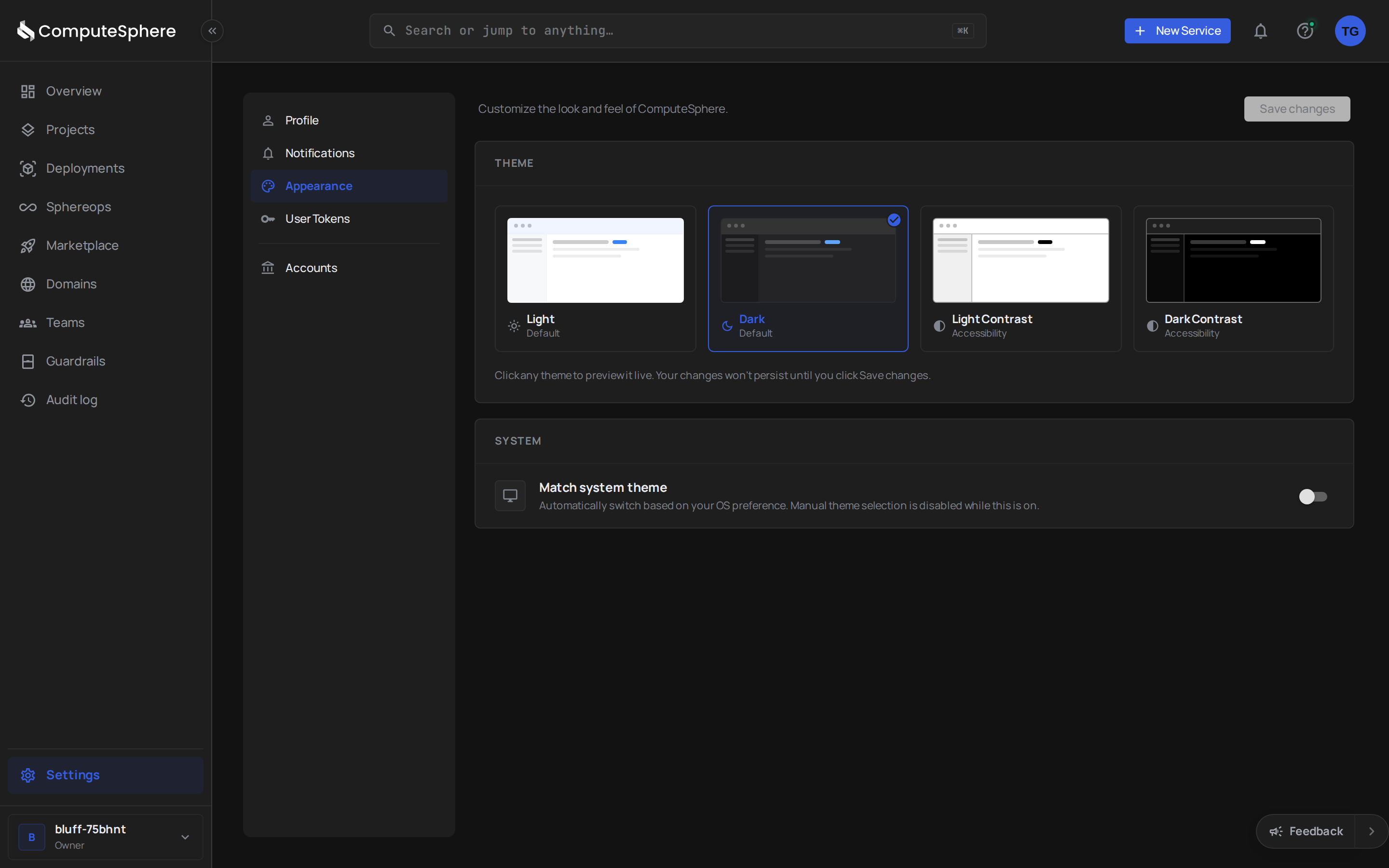1389x868 pixels.
Task: Switch to the Profile settings tab
Action: [x=349, y=121]
